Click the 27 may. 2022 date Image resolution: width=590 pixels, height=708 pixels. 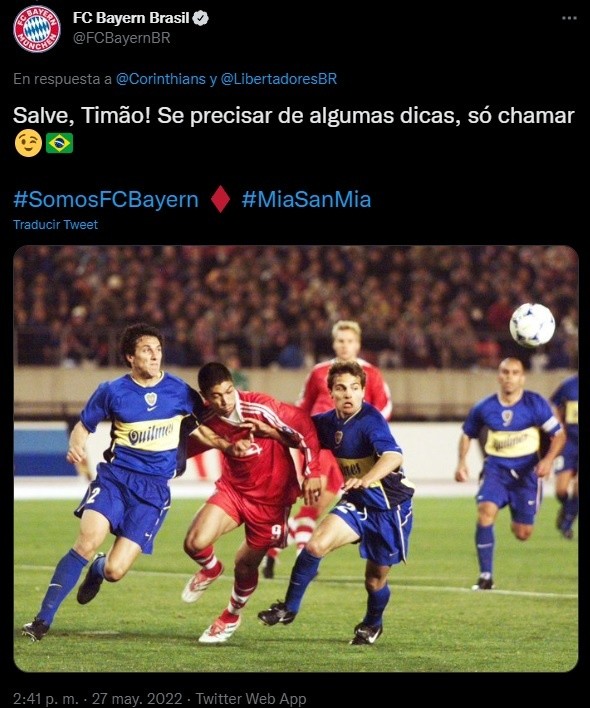click(x=137, y=699)
